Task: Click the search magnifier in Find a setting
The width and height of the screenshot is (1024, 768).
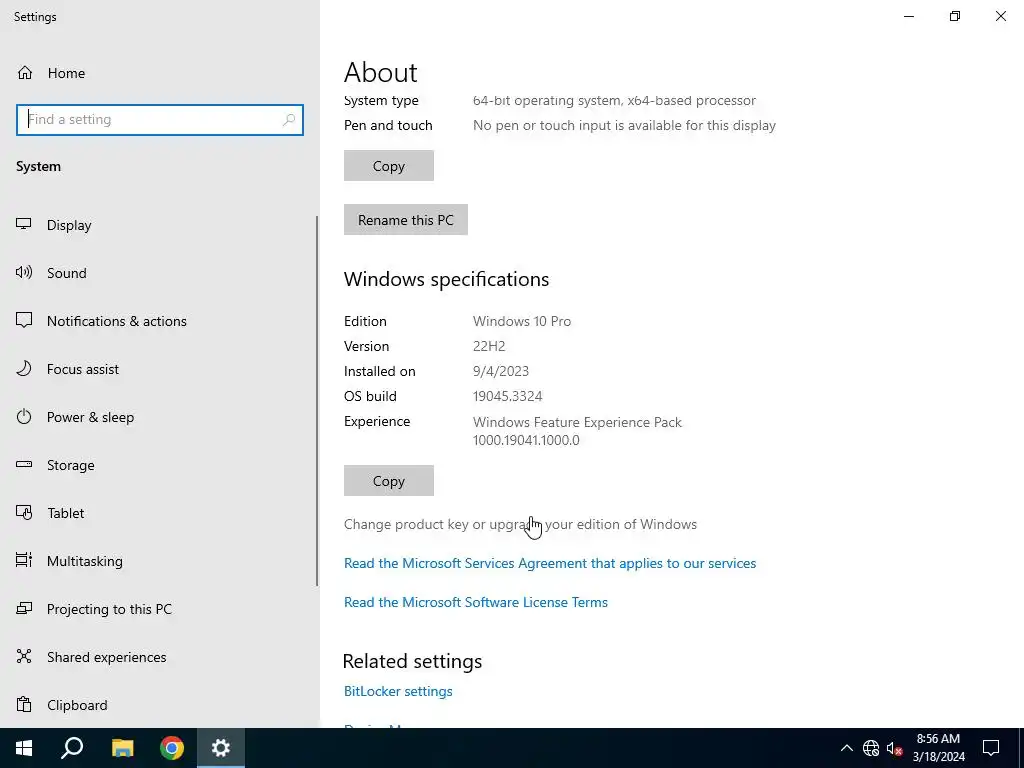Action: 289,120
